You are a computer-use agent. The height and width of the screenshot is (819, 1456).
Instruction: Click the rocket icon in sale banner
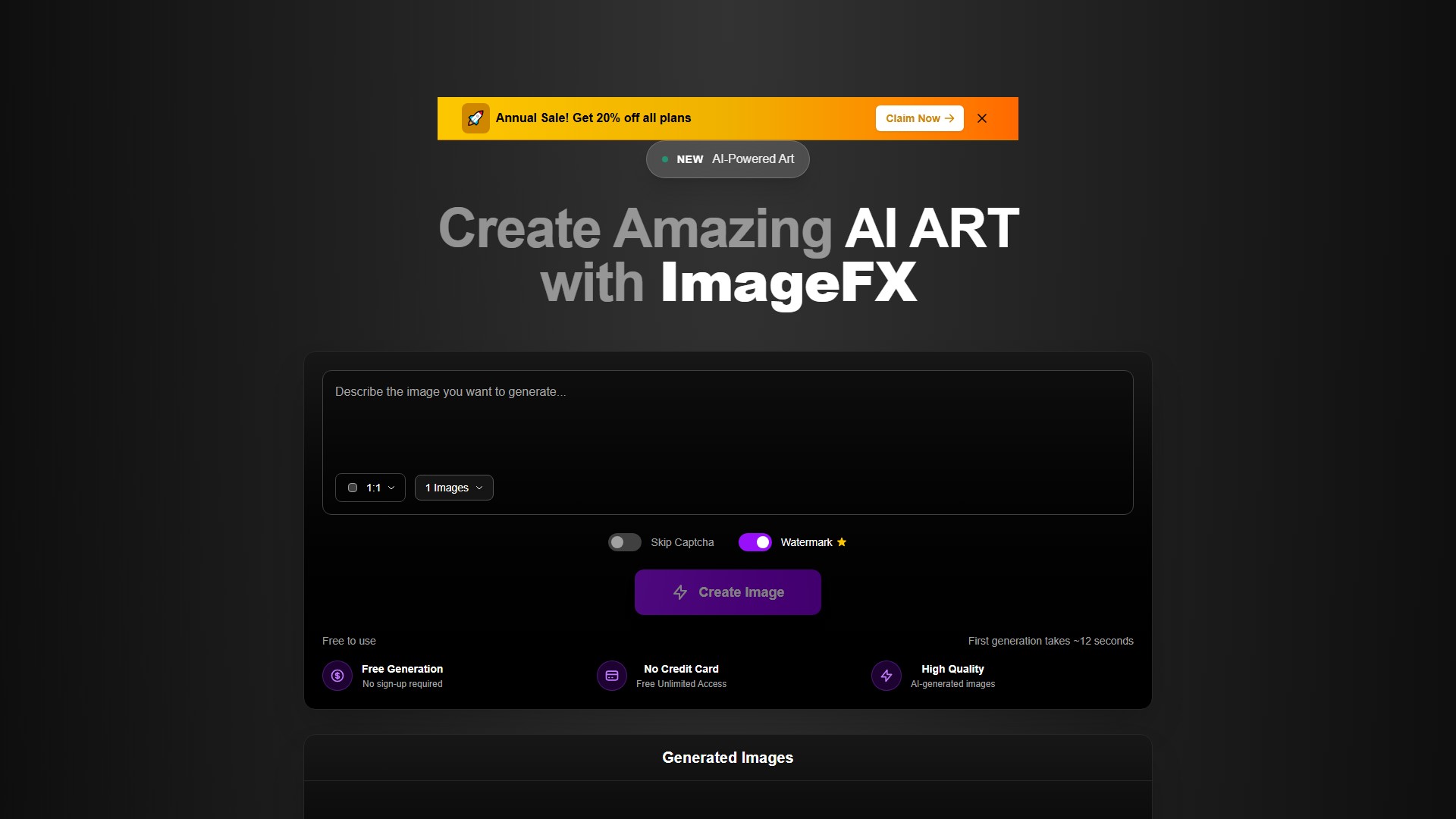475,118
